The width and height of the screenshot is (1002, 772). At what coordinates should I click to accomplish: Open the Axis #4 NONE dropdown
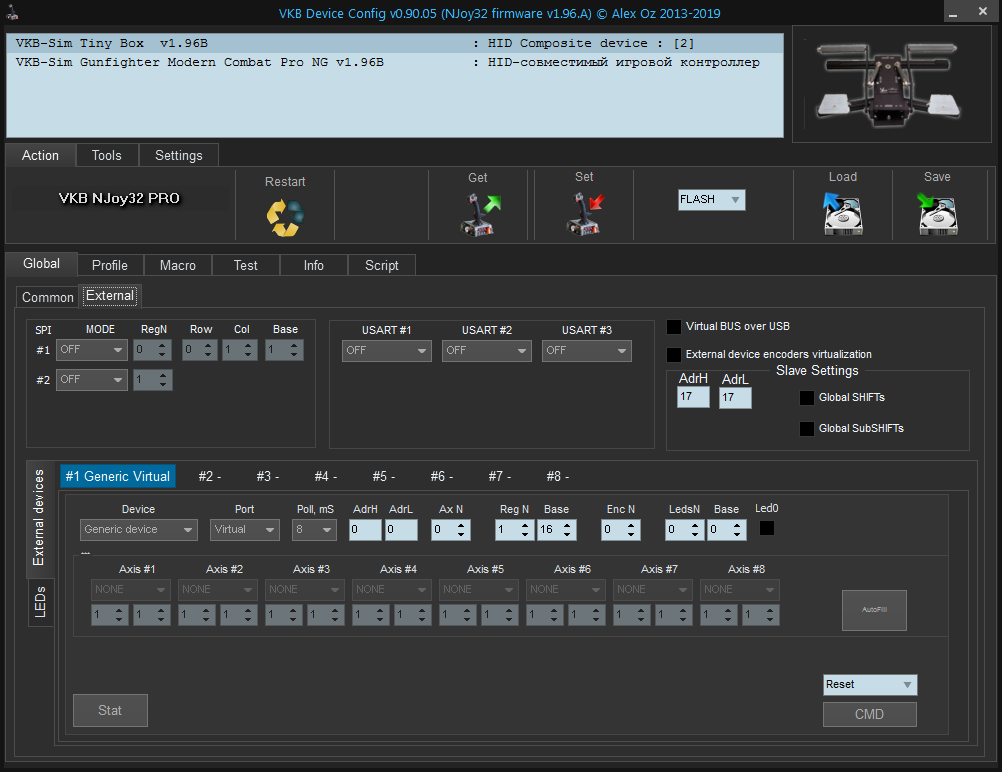pyautogui.click(x=391, y=590)
